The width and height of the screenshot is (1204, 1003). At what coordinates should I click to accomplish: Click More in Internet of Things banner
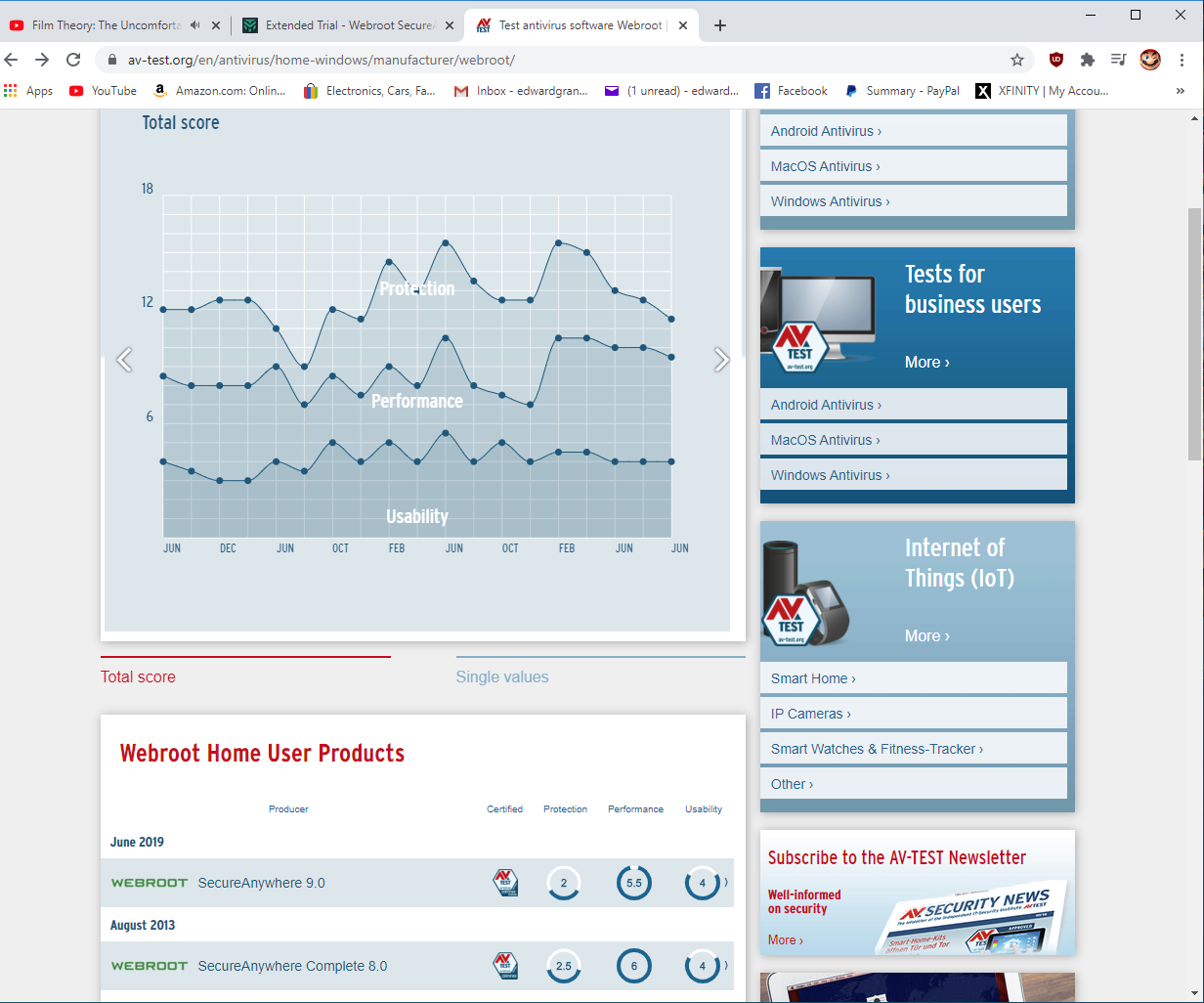pos(926,635)
